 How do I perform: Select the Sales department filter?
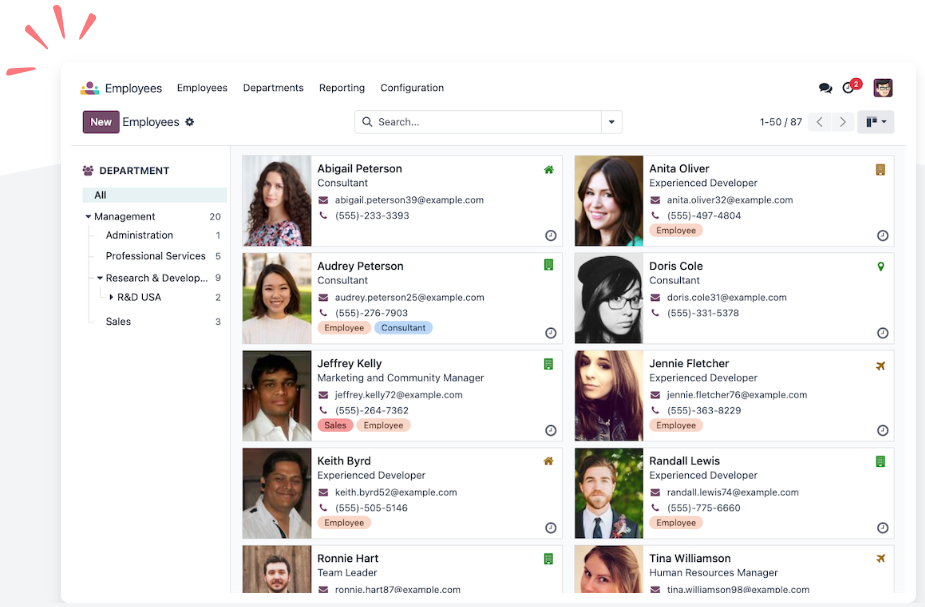[118, 321]
